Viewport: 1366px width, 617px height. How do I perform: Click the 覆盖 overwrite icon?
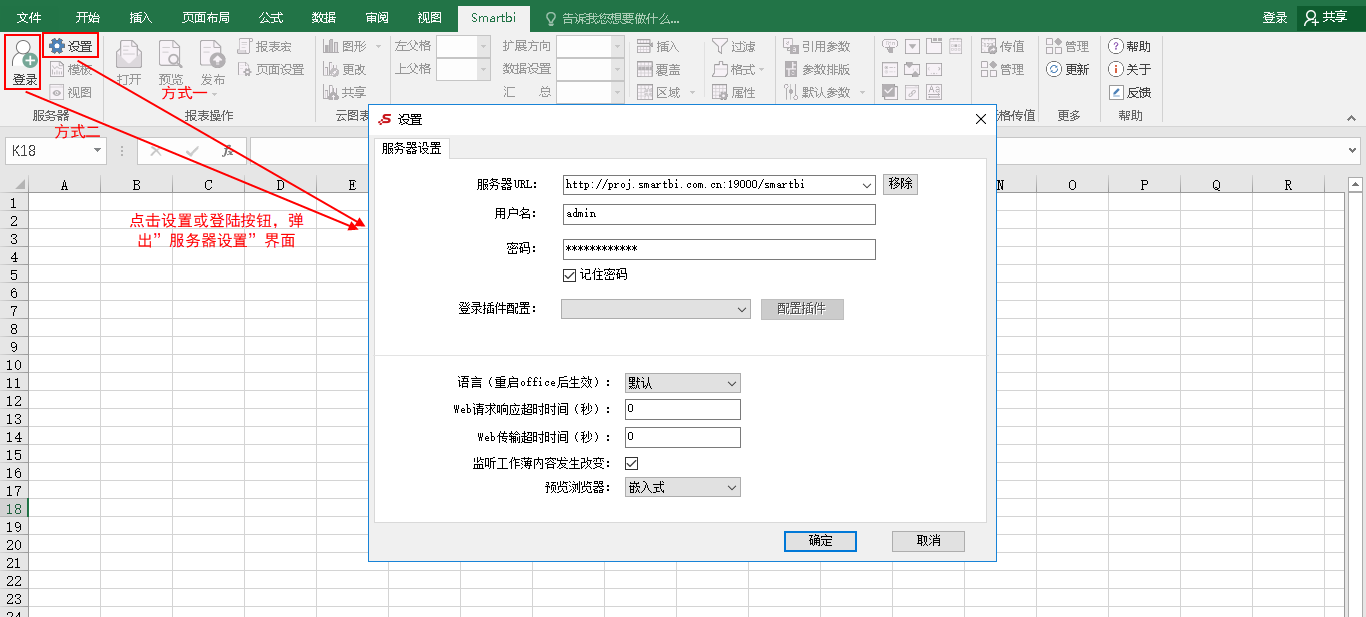tap(658, 69)
